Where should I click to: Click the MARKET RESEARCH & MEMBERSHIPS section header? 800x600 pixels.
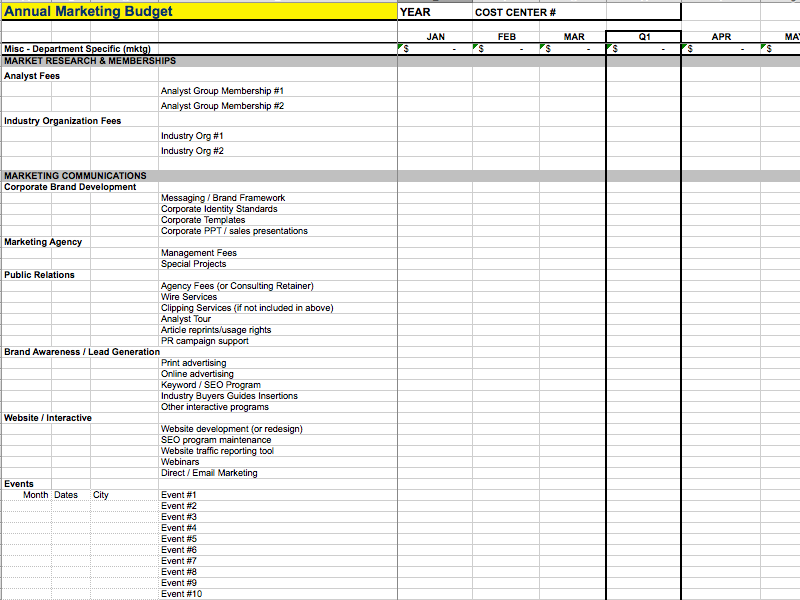(90, 61)
